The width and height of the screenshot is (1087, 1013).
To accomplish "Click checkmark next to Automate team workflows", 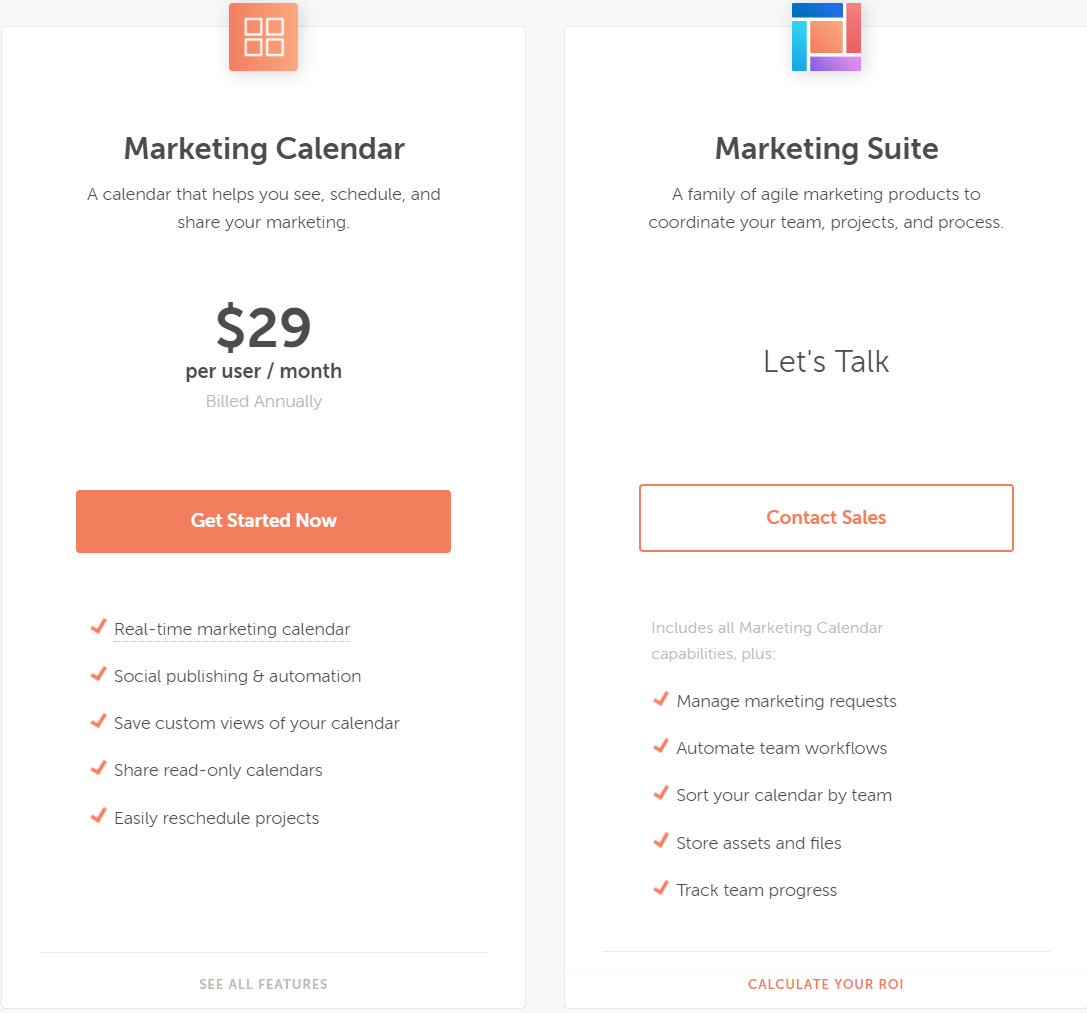I will pyautogui.click(x=661, y=746).
